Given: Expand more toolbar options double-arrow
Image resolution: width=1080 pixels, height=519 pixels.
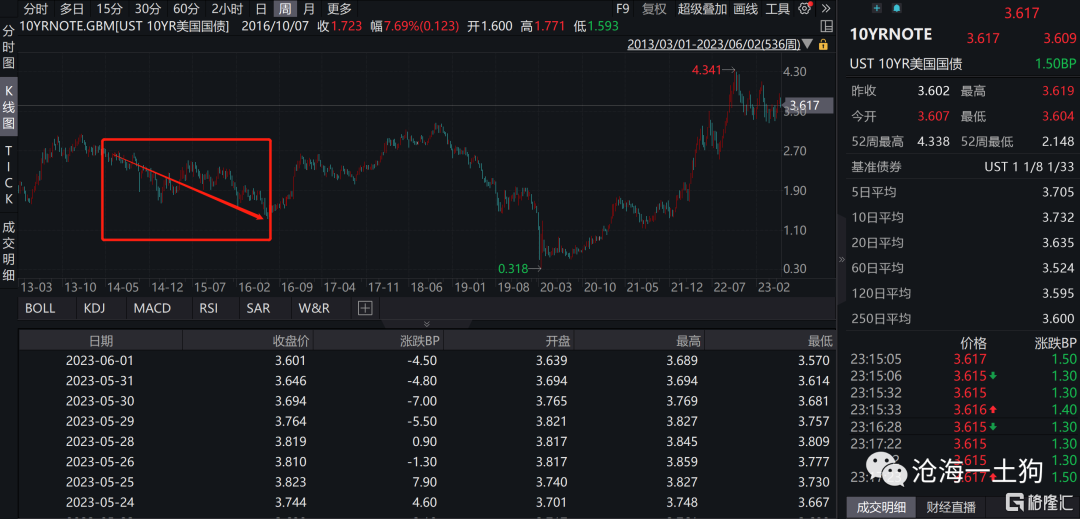Looking at the screenshot, I should (824, 9).
